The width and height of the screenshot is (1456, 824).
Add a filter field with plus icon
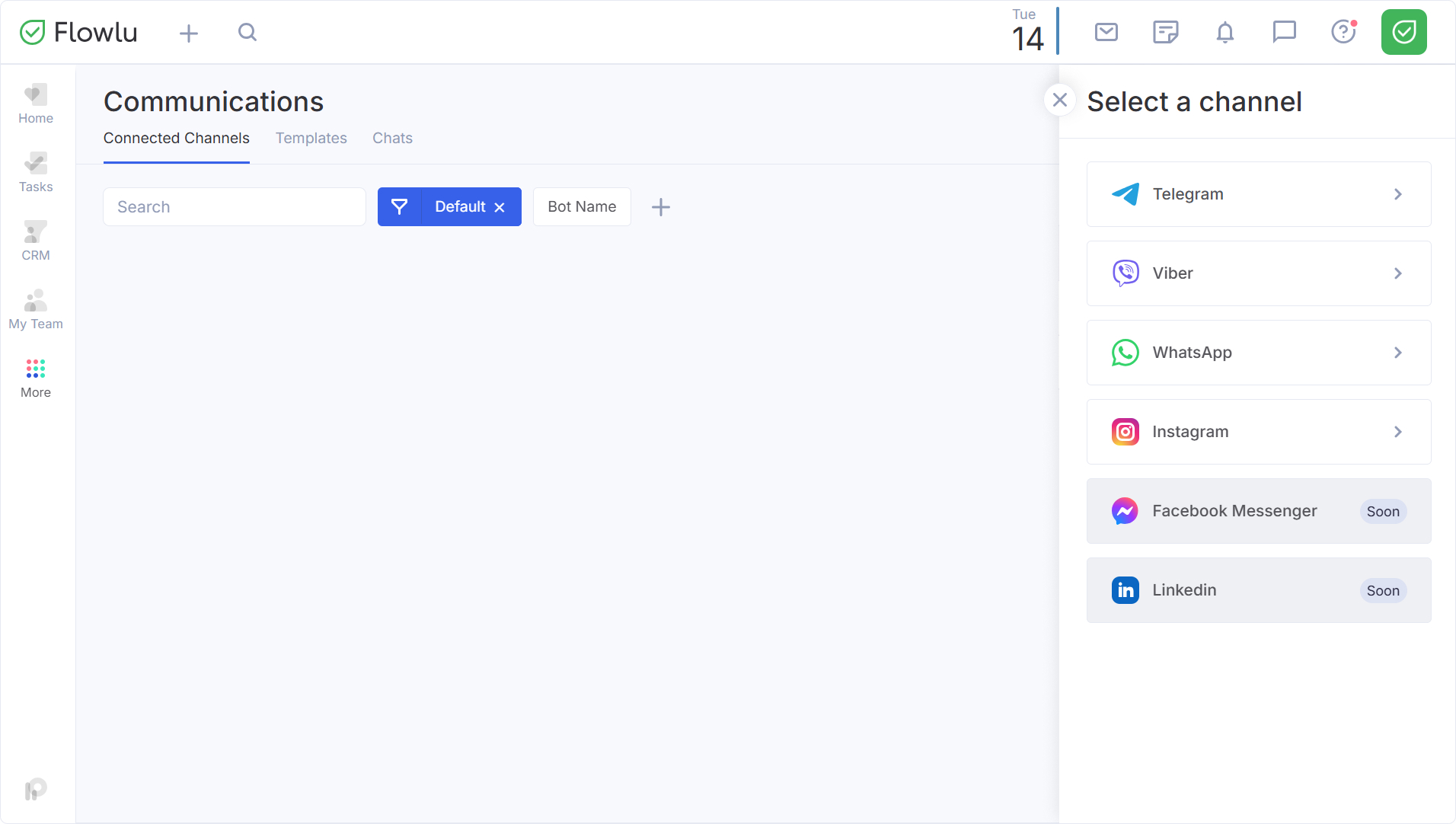pos(661,207)
